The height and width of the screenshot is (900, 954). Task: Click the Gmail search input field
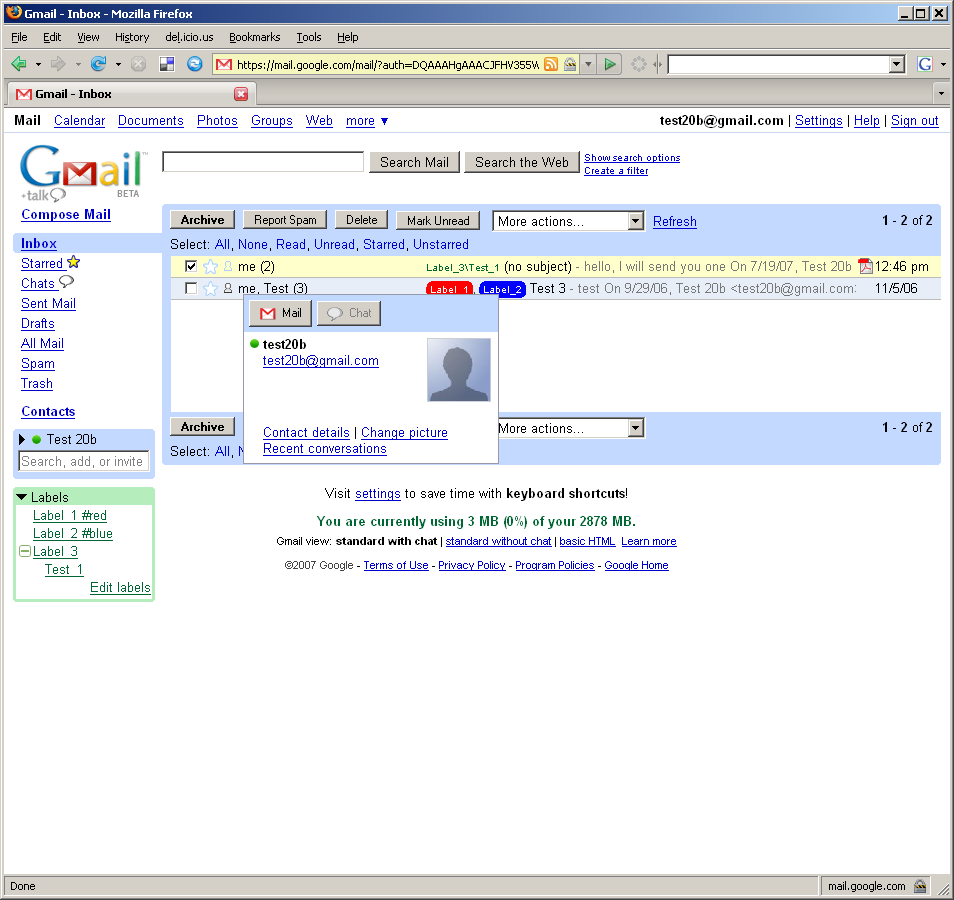[263, 162]
